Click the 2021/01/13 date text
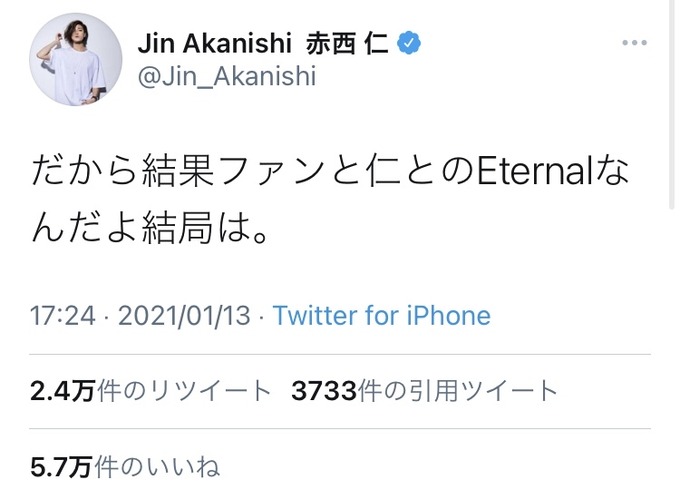The width and height of the screenshot is (680, 499). [x=184, y=315]
